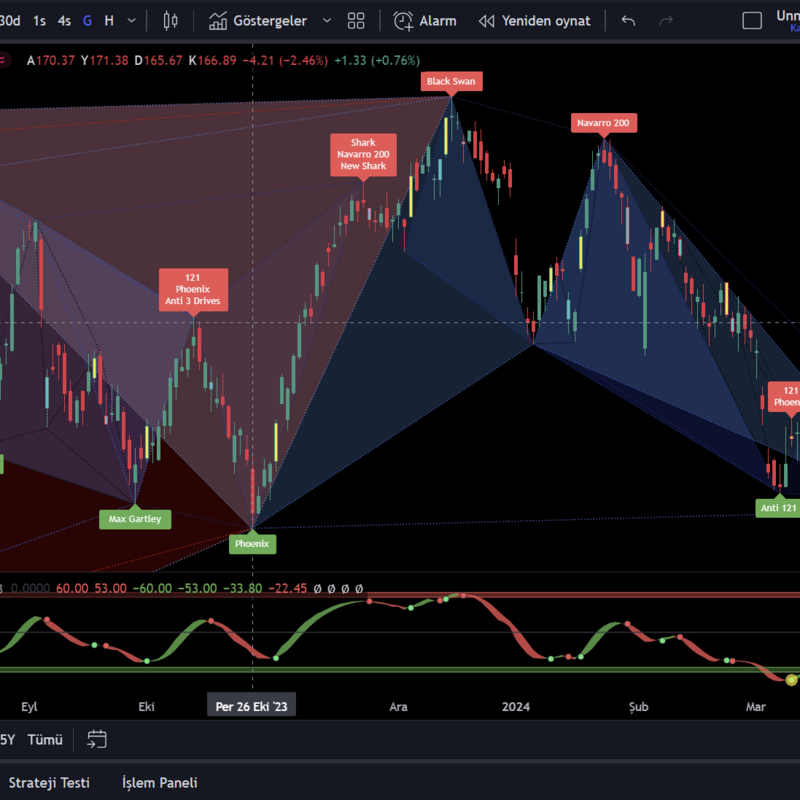800x800 pixels.
Task: Click the layout square icon at top right
Action: pyautogui.click(x=752, y=20)
